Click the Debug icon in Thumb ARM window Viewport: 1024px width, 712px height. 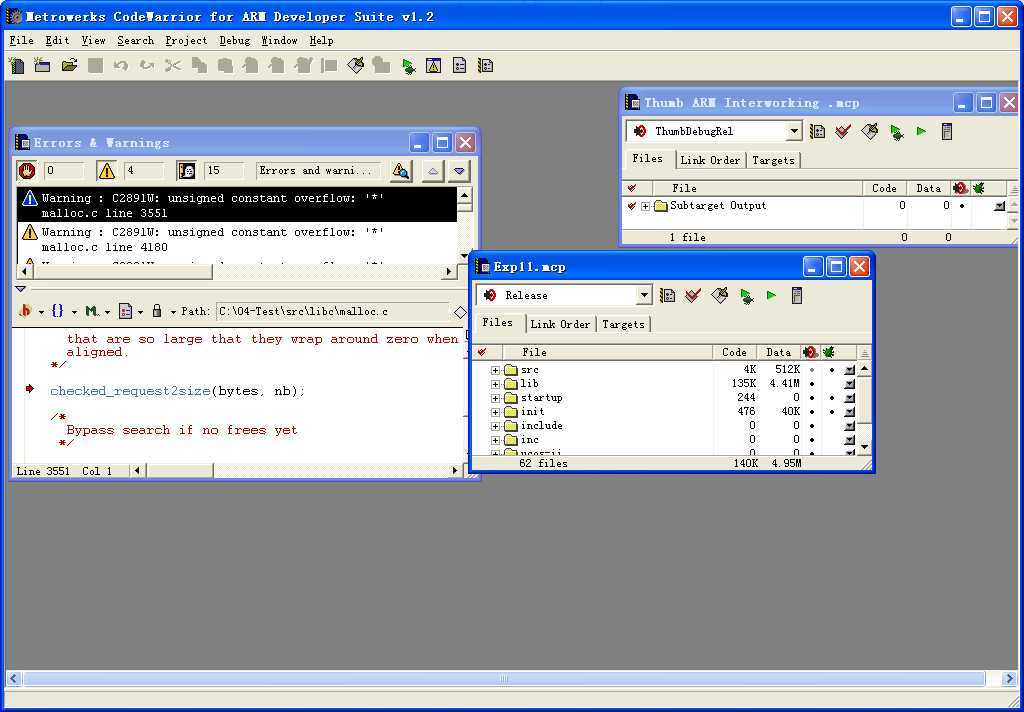[x=897, y=132]
